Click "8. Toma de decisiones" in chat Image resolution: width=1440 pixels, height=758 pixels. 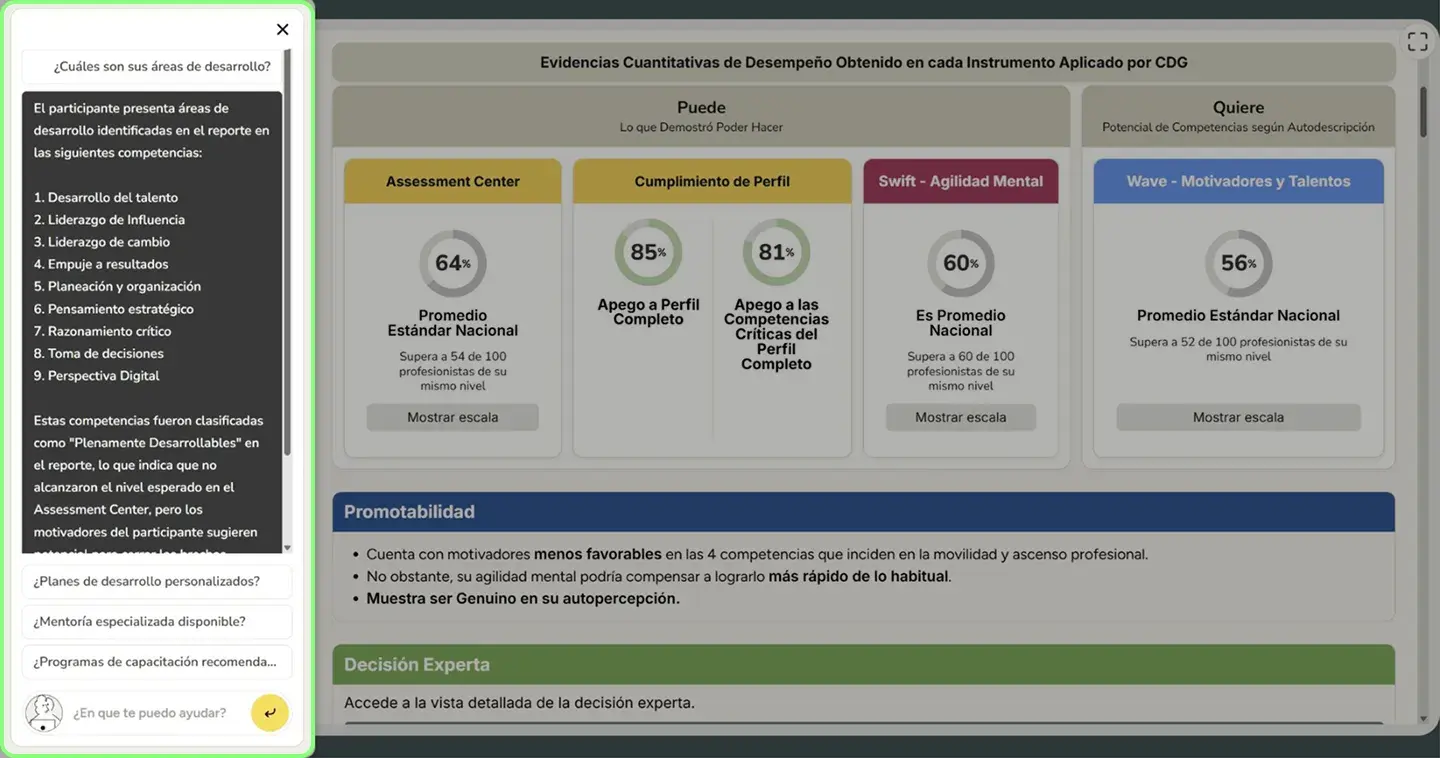pos(99,353)
